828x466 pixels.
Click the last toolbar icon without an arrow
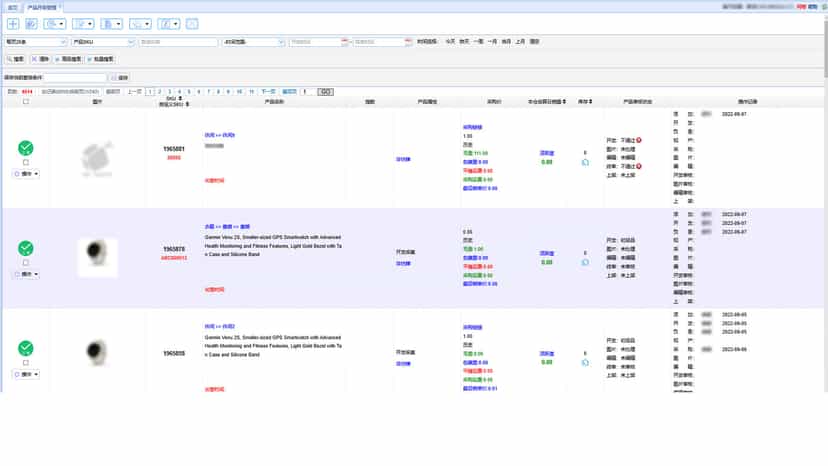click(x=192, y=24)
